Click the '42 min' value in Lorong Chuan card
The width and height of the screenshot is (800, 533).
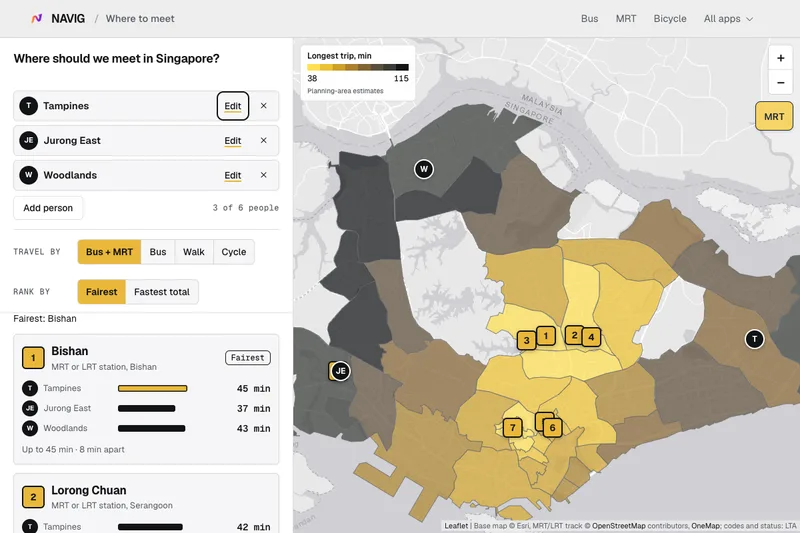tap(254, 527)
